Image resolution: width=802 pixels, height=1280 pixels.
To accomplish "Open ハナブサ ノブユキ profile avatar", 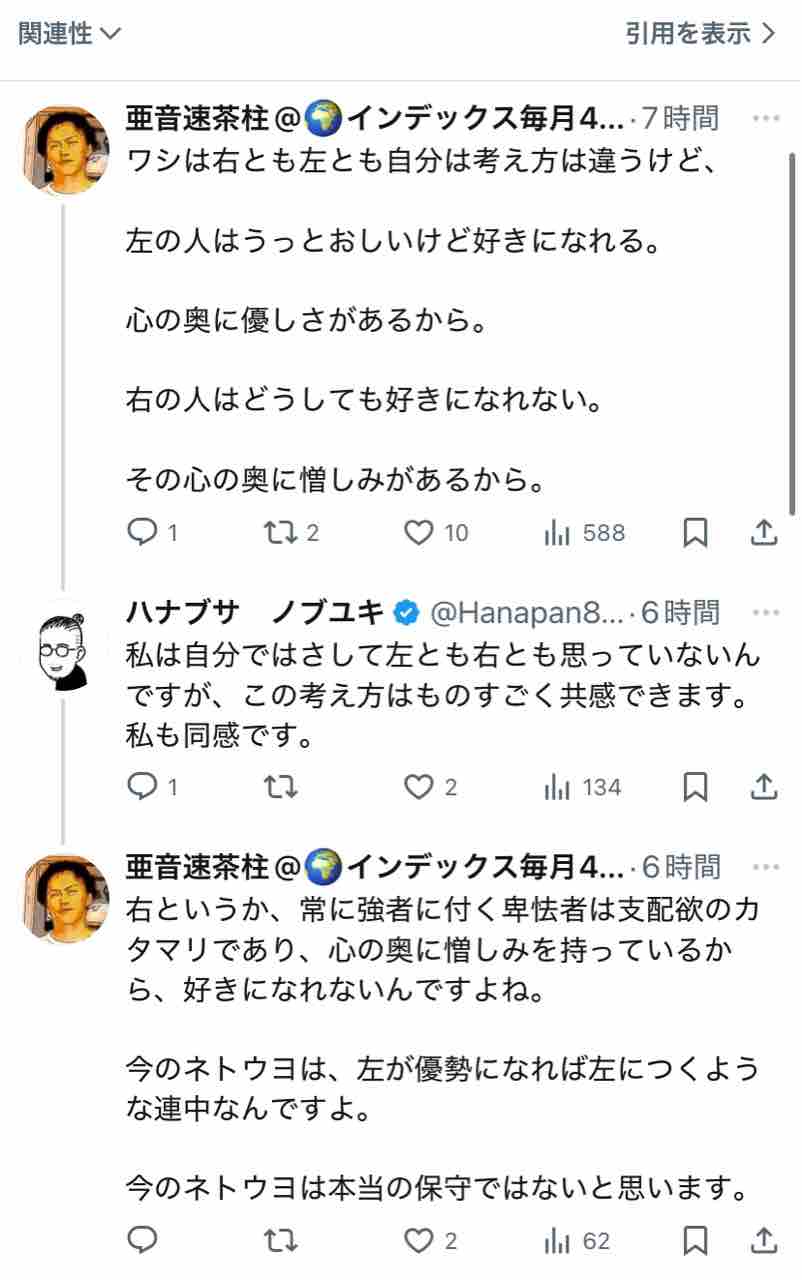I will [x=65, y=649].
